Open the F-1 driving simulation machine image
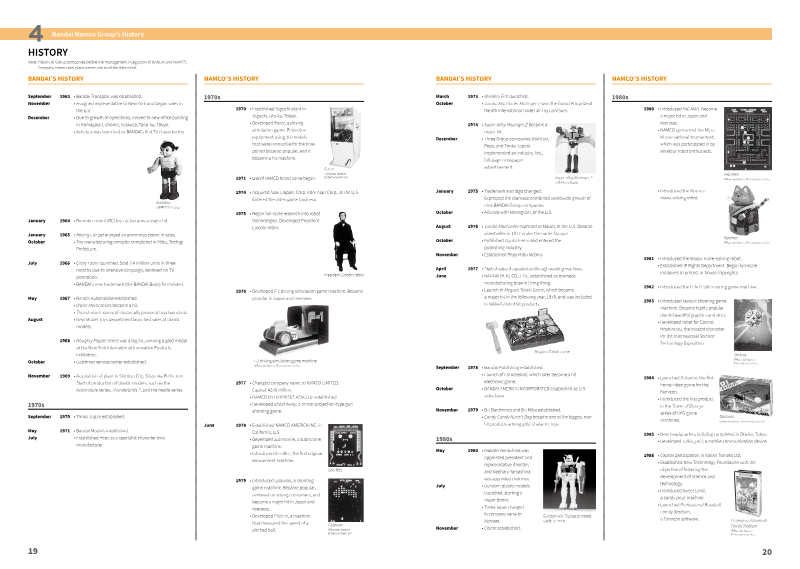 [294, 330]
